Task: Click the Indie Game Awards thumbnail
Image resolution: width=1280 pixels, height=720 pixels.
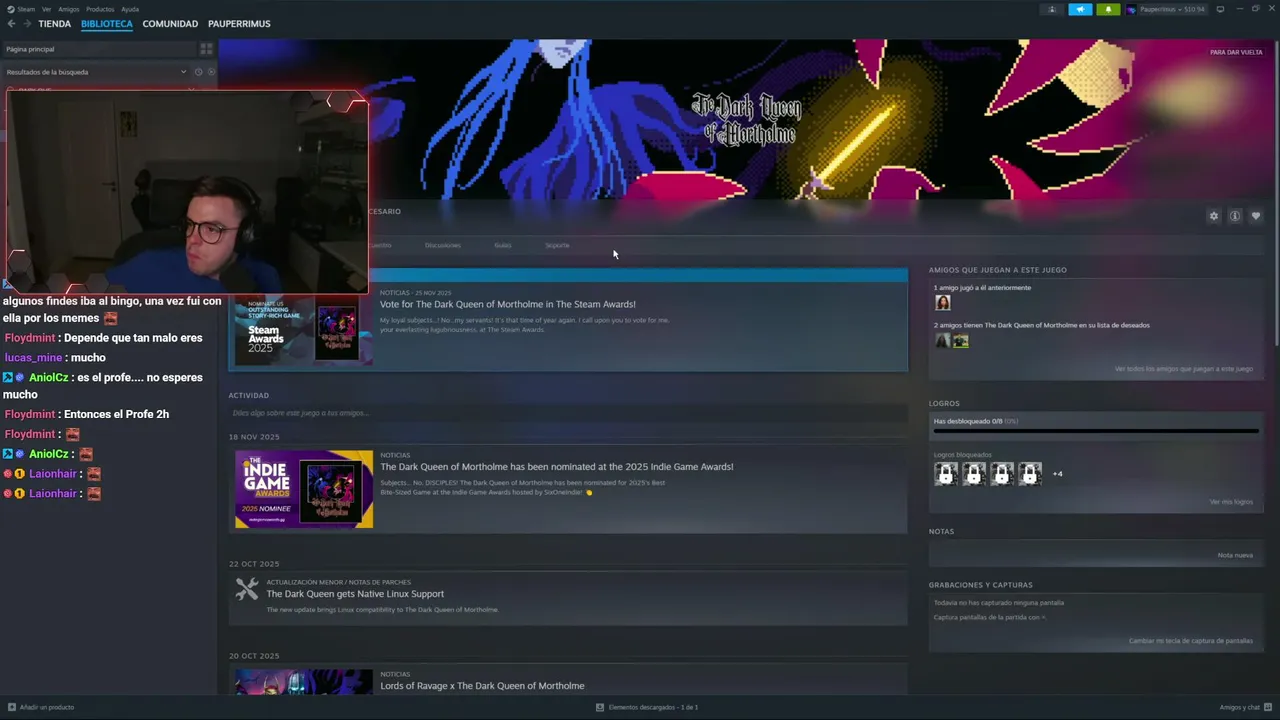Action: (304, 489)
